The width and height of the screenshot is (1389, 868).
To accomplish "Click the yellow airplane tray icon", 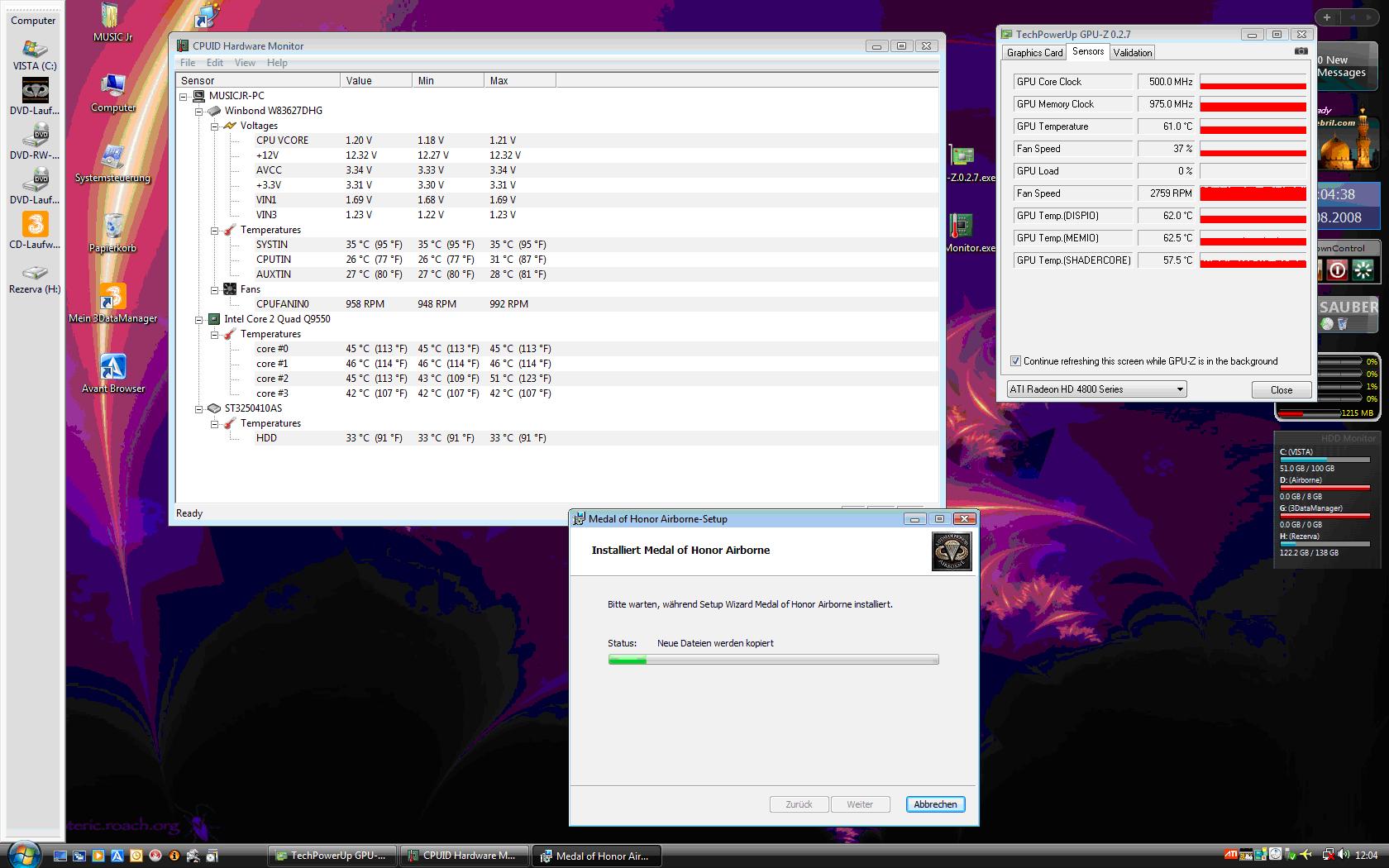I will click(x=1306, y=855).
